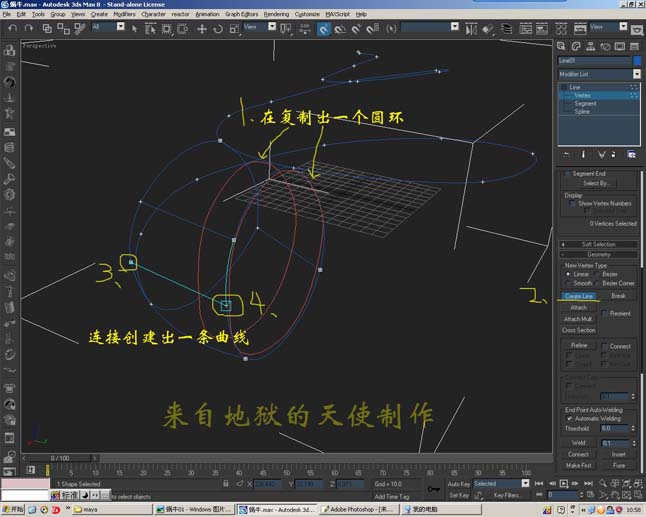
Task: Click Zoom magnifier in viewport controls
Action: (603, 483)
